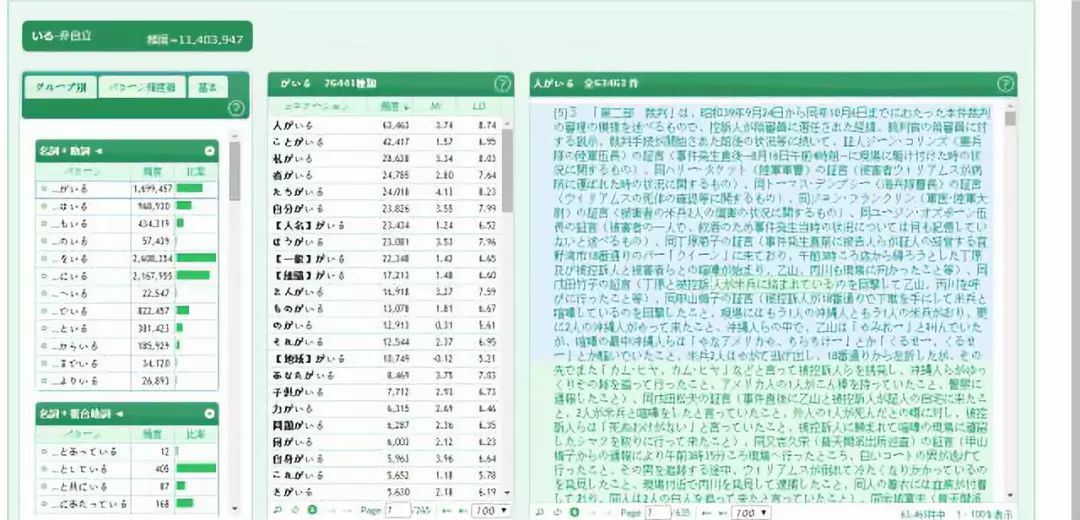Go to next page of example sentences
The height and width of the screenshot is (520, 1080).
tap(707, 512)
